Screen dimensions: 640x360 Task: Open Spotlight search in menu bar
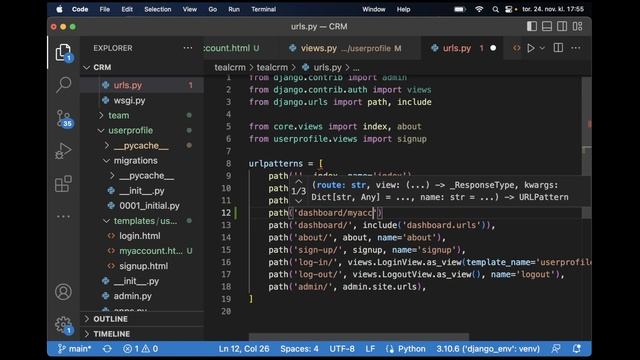click(x=495, y=9)
